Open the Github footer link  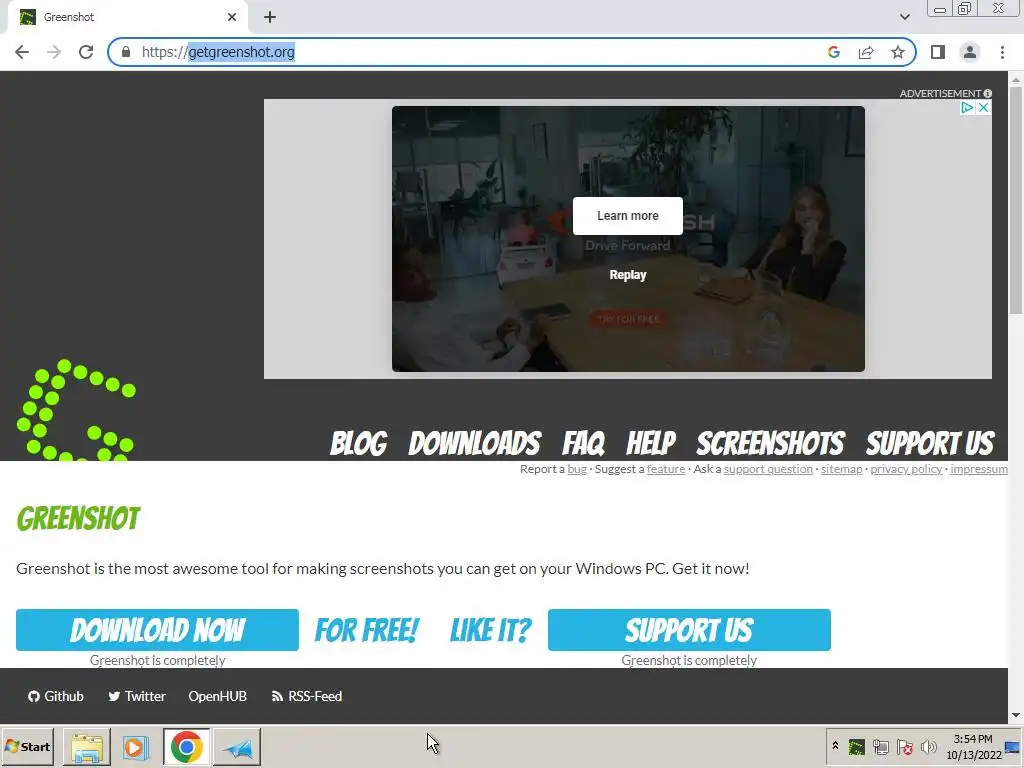(x=56, y=696)
